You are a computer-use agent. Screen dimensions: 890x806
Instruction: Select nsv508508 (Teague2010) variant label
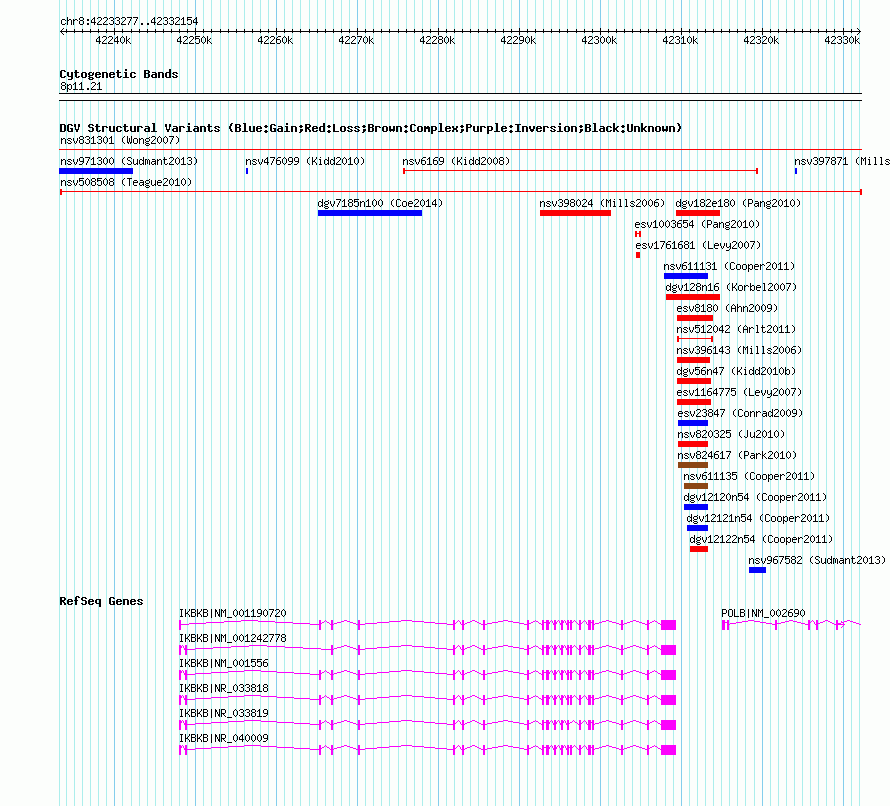click(126, 182)
